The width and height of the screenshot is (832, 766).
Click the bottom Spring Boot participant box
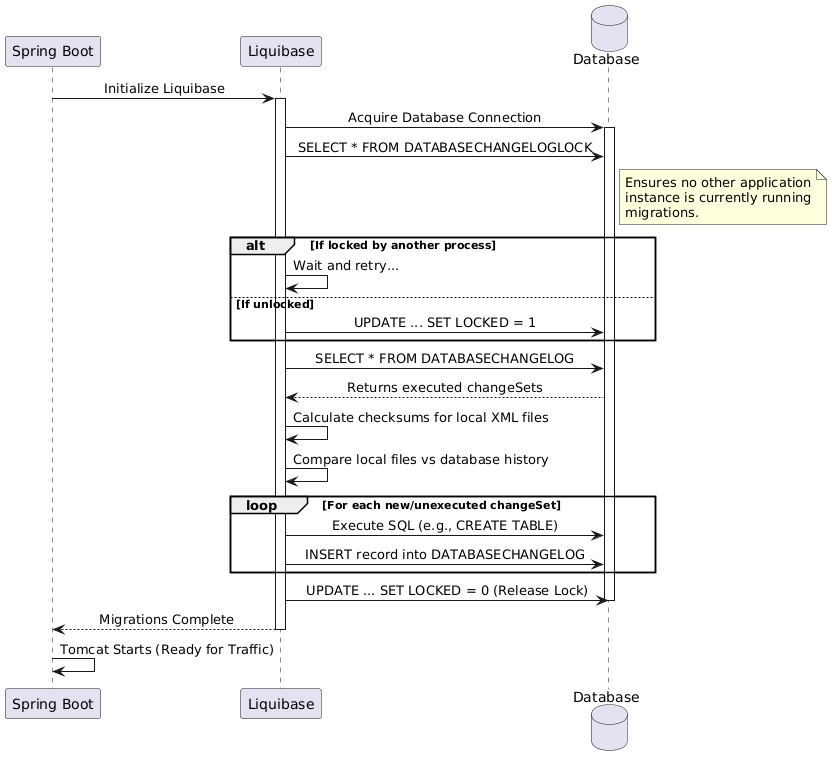click(53, 703)
